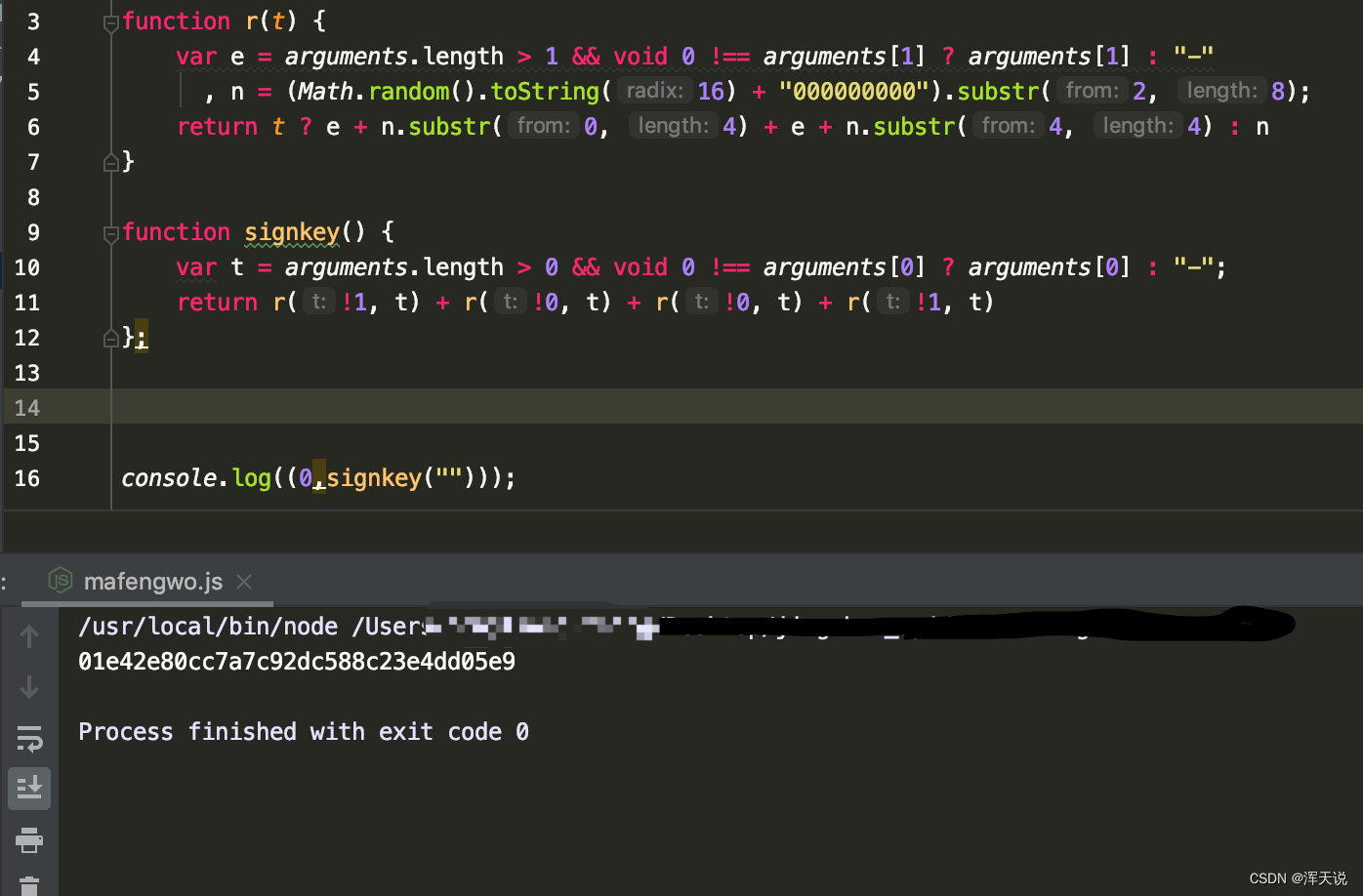Close the mafengwo.js run tab
Viewport: 1363px width, 896px height.
coord(244,582)
